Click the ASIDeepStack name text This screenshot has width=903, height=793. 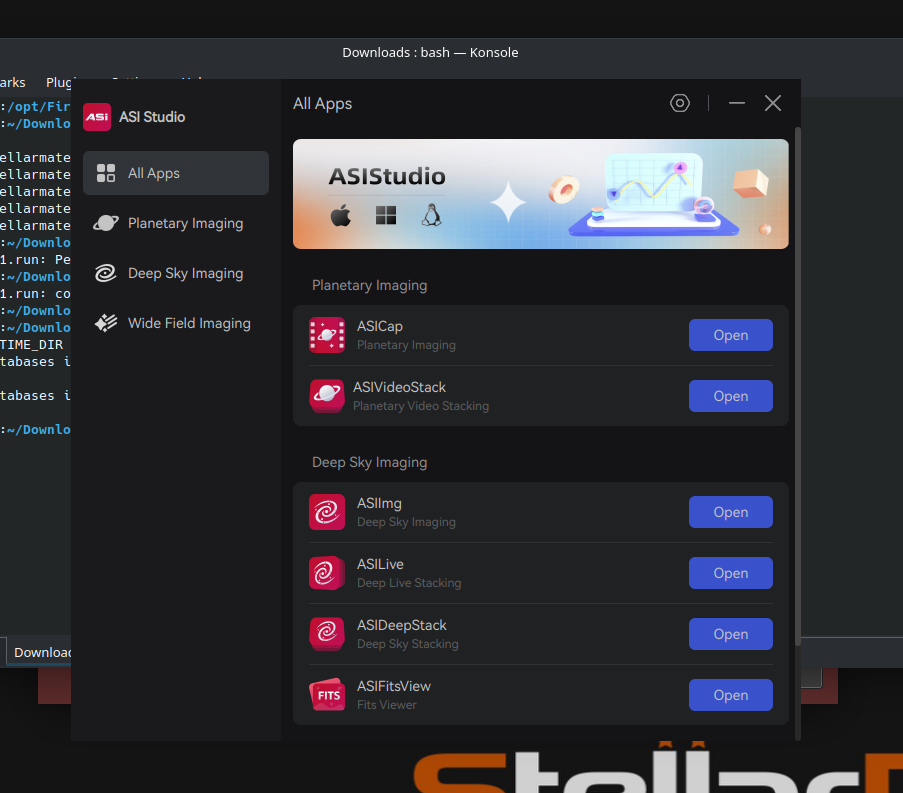coord(401,625)
